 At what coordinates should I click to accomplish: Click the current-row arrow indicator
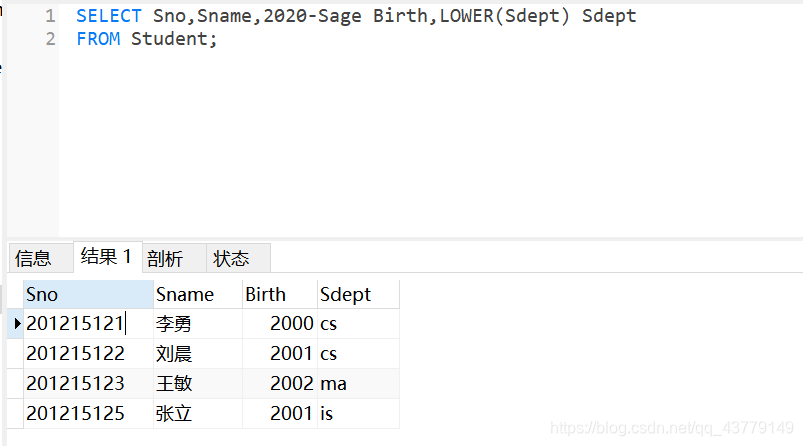pyautogui.click(x=17, y=324)
